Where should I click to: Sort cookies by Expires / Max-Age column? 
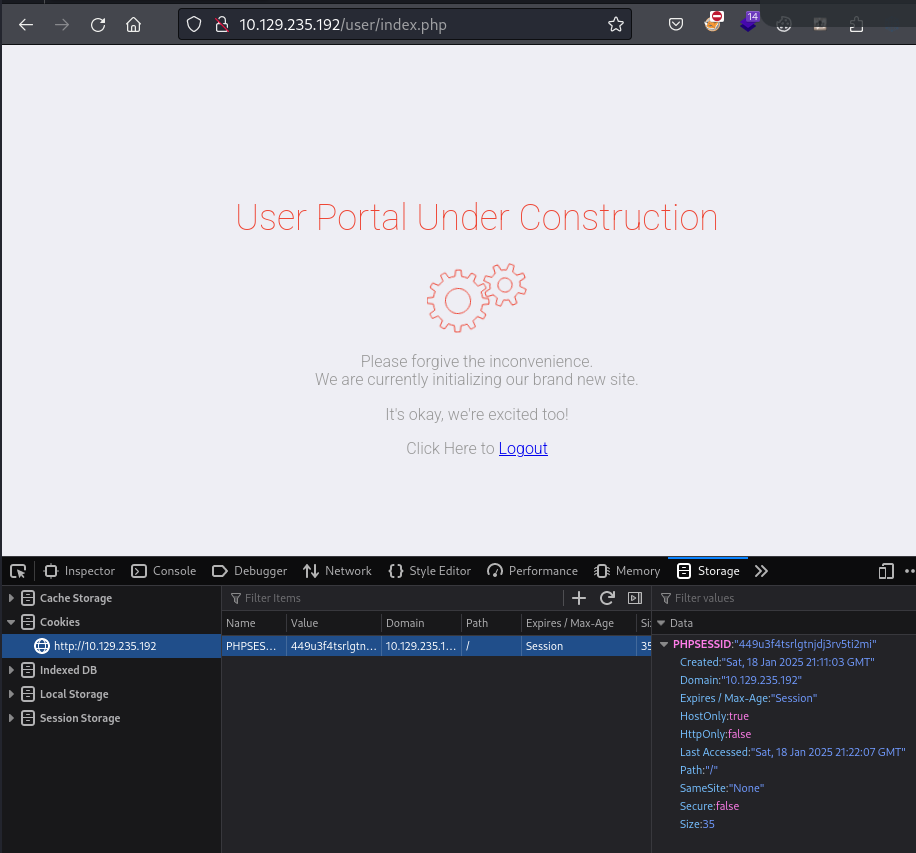click(x=570, y=623)
